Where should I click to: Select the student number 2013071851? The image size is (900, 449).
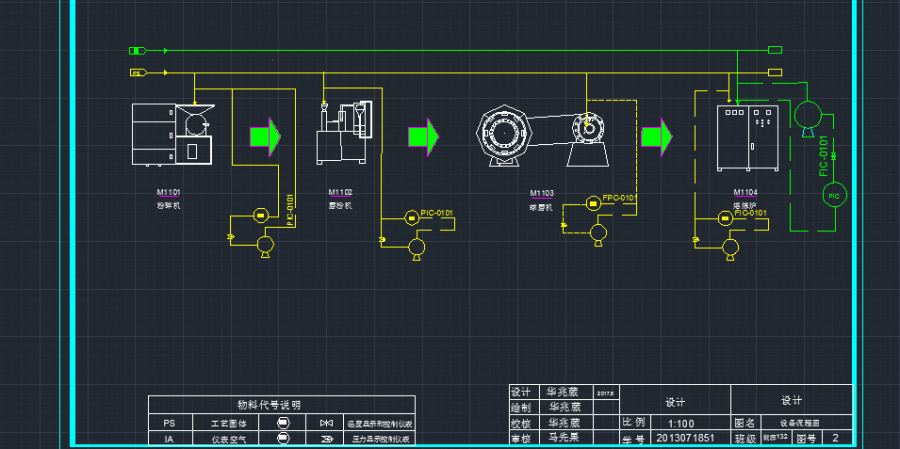tap(685, 438)
